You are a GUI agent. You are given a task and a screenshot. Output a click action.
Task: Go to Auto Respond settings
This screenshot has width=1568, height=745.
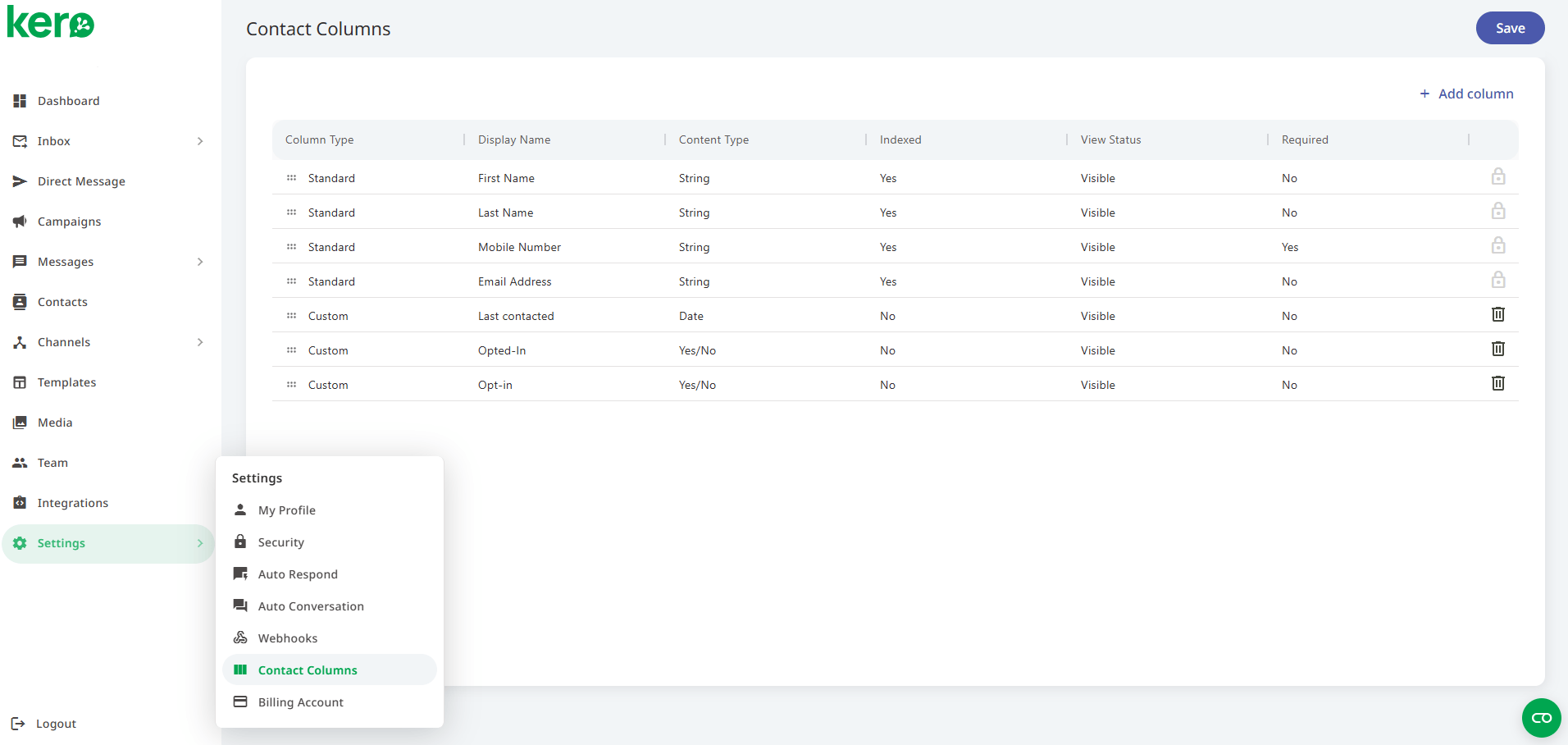330,574
